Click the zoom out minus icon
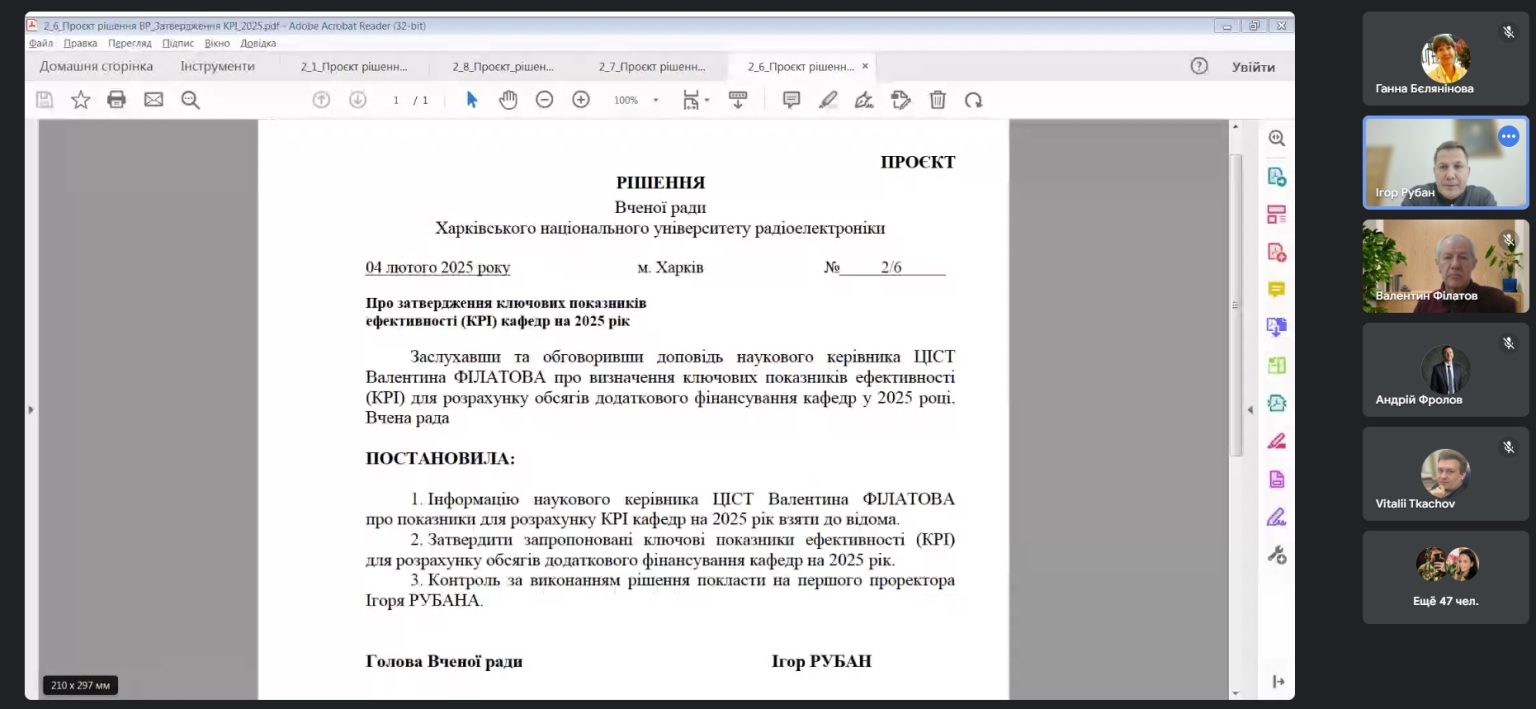 click(544, 100)
